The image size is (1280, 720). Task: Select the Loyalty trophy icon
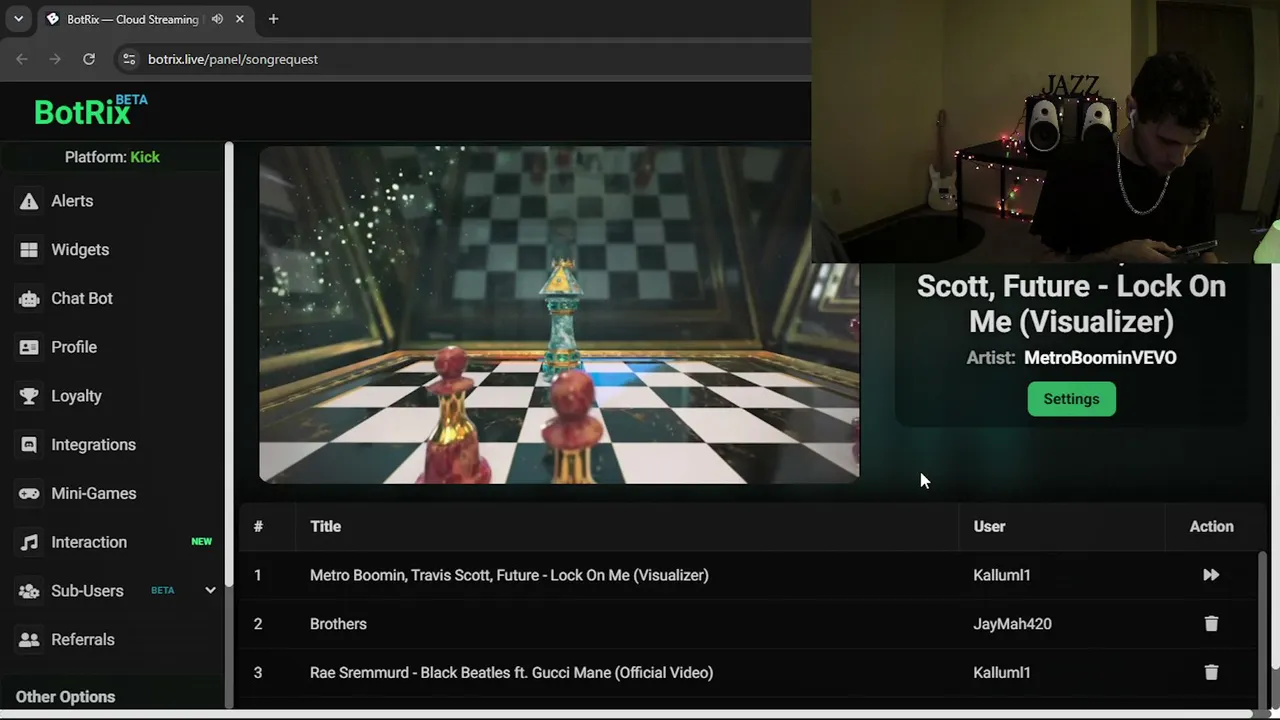(x=29, y=396)
